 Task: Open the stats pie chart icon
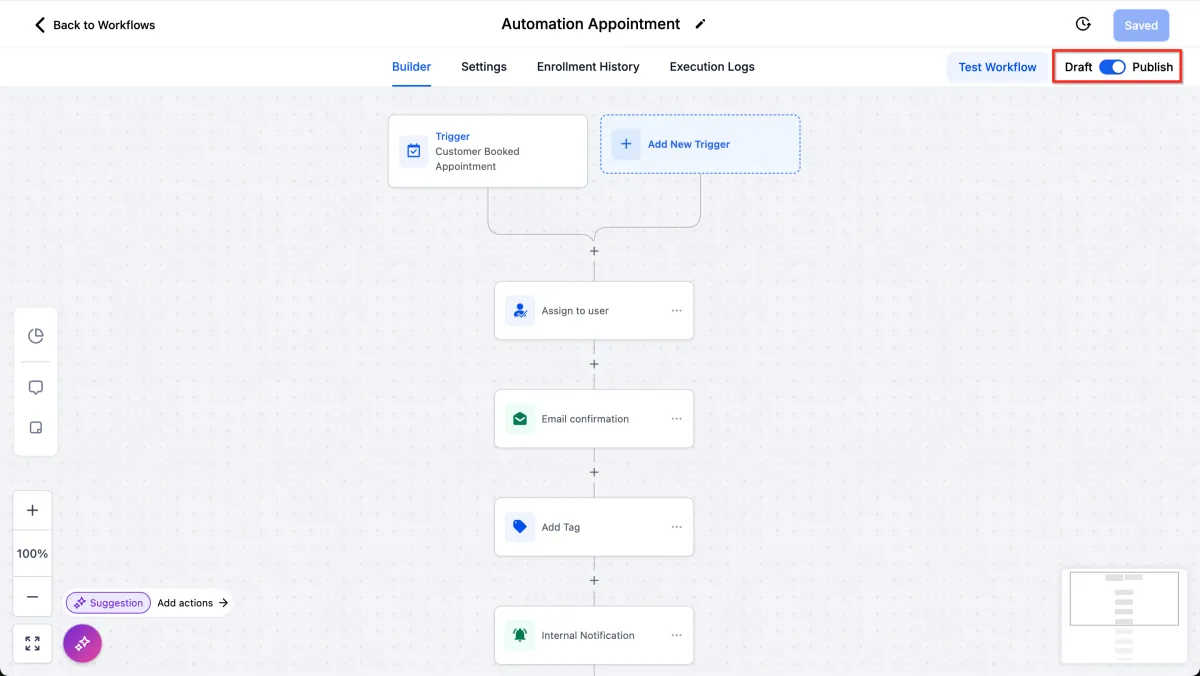[36, 336]
